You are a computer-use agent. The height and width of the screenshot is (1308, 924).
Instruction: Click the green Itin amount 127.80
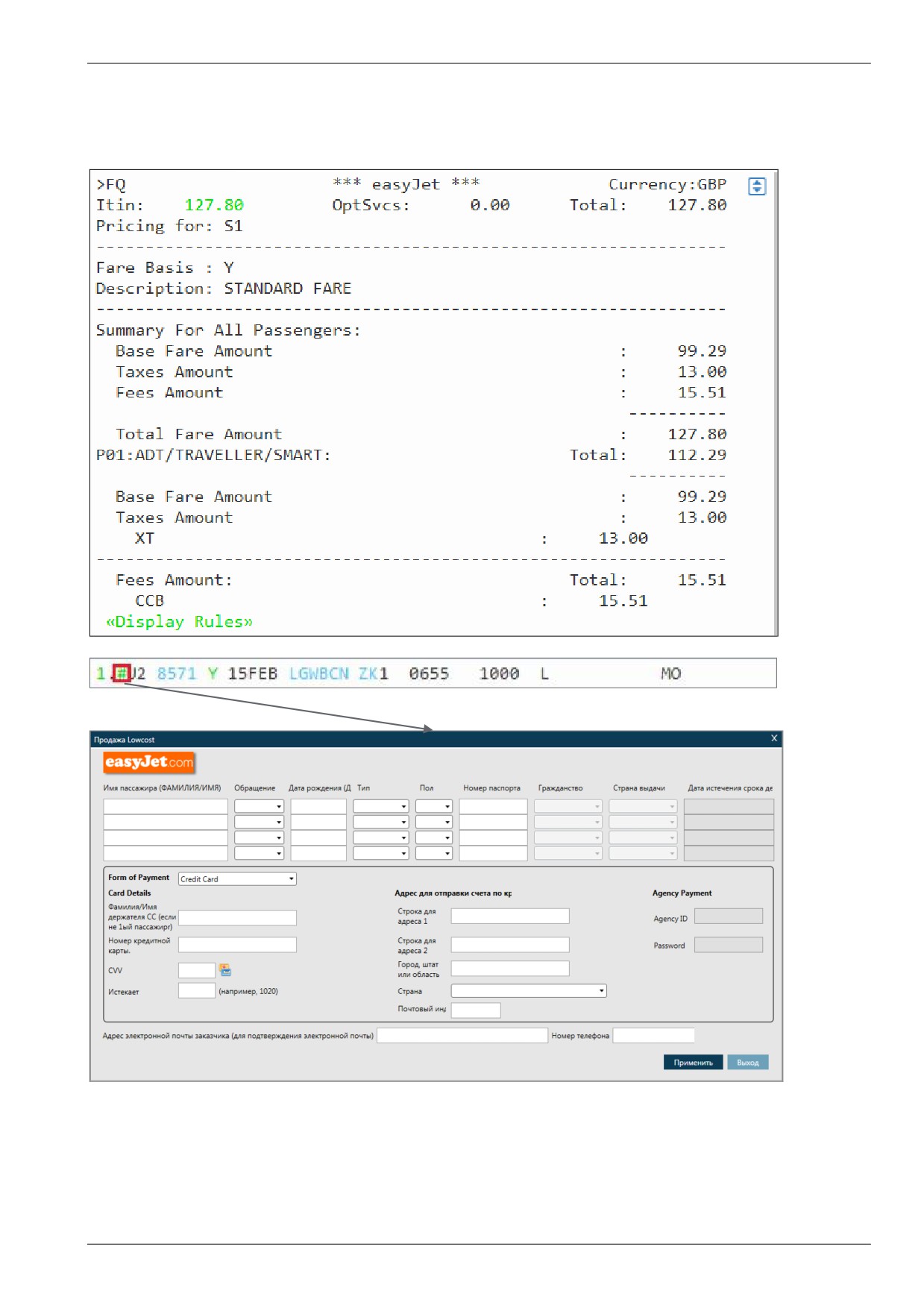(x=214, y=205)
